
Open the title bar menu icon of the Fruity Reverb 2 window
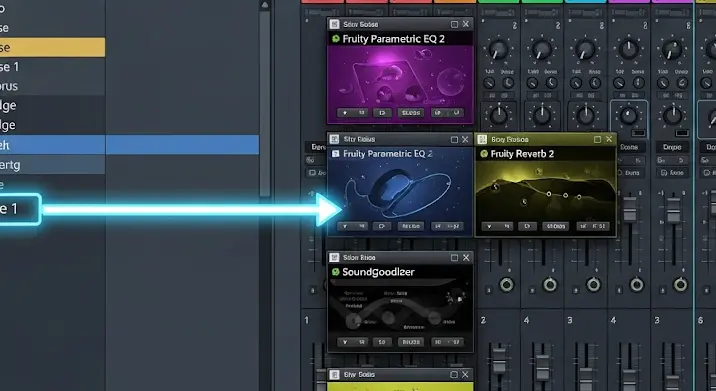[x=482, y=139]
